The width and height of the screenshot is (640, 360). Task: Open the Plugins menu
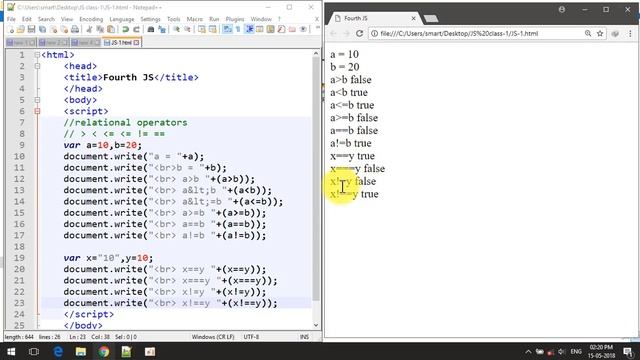tap(235, 19)
